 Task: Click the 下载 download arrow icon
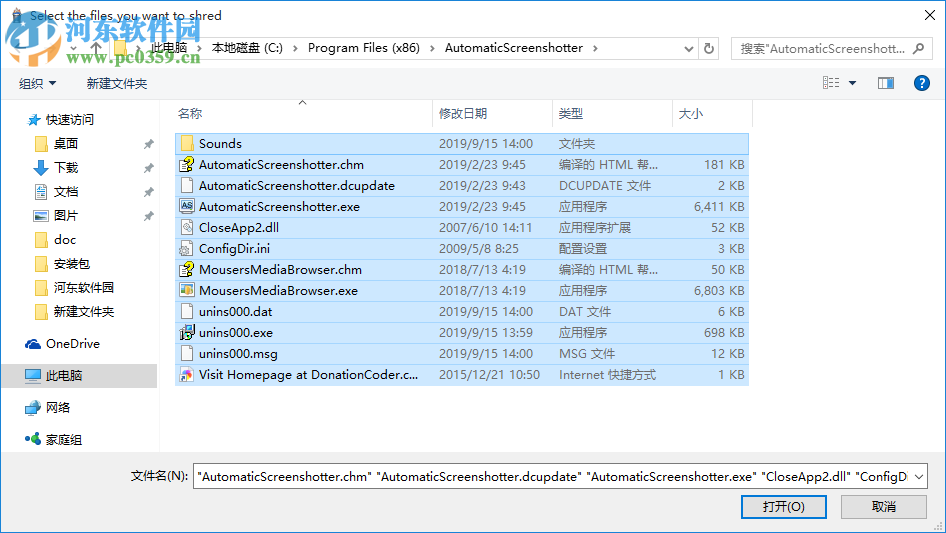pos(40,168)
